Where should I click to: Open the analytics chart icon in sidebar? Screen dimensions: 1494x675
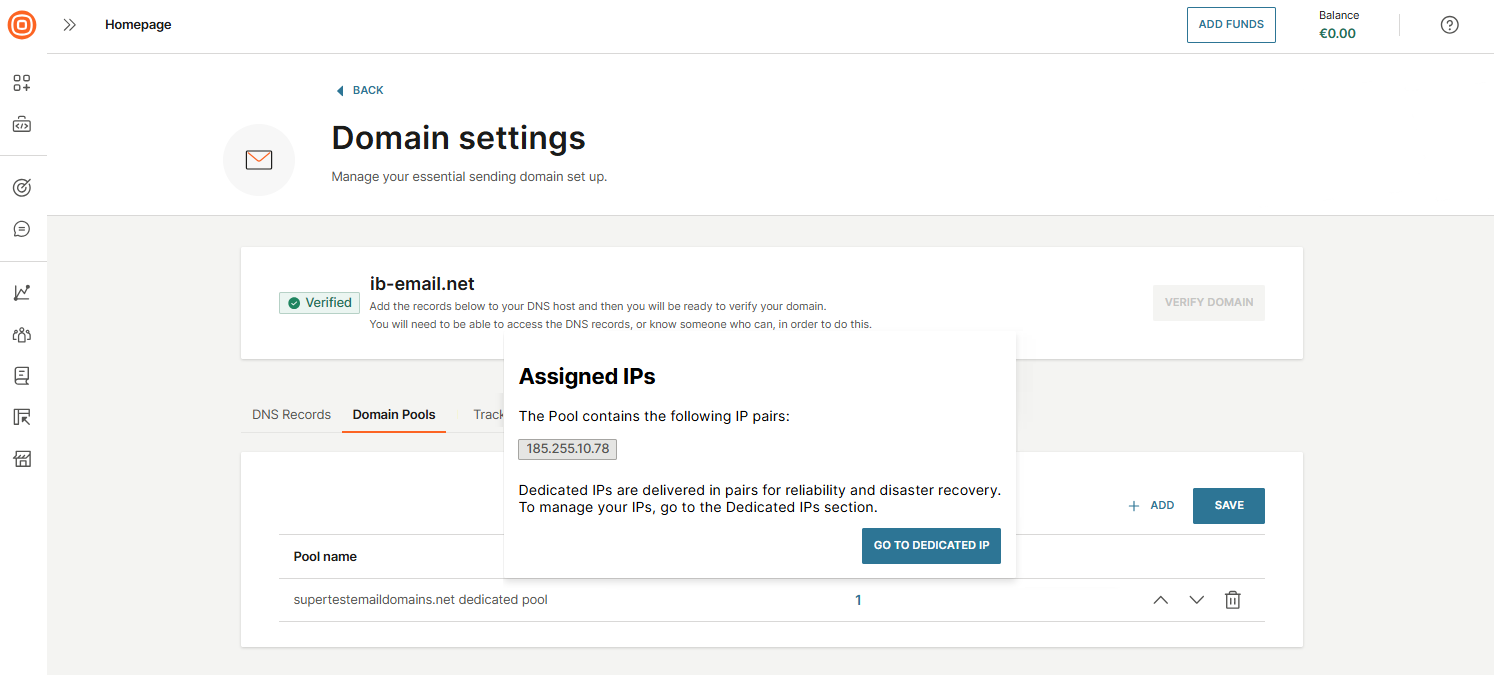pos(21,291)
